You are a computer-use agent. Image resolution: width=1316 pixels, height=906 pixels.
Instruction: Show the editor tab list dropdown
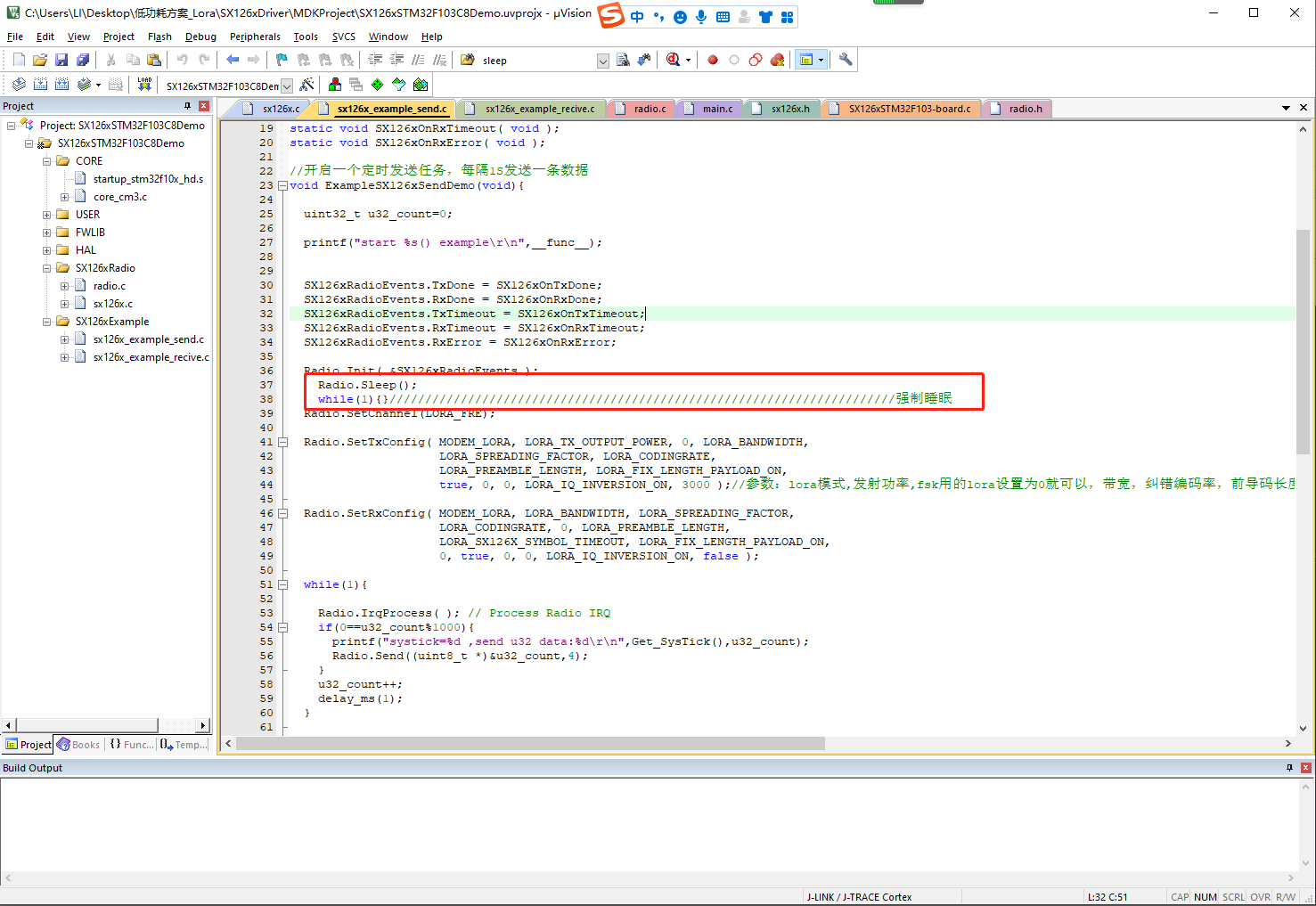(x=1286, y=108)
